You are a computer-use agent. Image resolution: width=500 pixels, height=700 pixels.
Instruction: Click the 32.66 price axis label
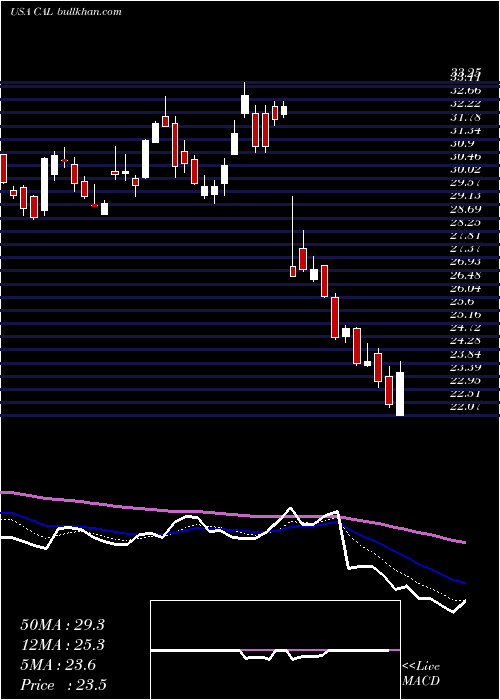(x=466, y=91)
